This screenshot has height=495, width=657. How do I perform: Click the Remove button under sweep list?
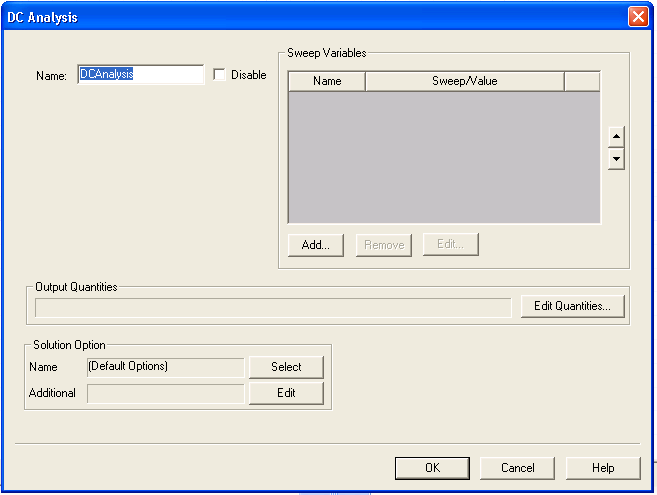point(384,245)
